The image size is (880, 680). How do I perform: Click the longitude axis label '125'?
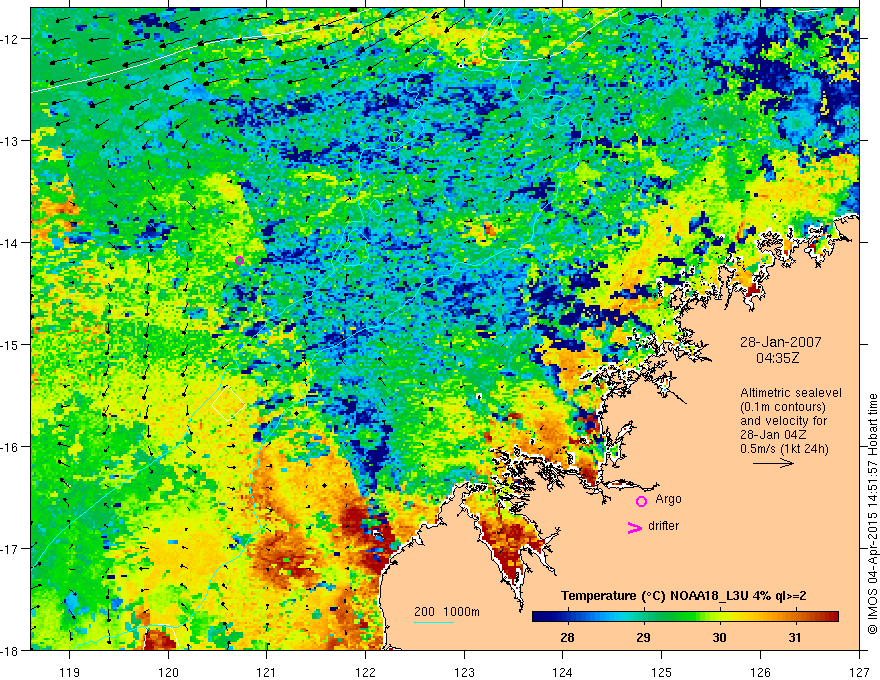(x=661, y=672)
